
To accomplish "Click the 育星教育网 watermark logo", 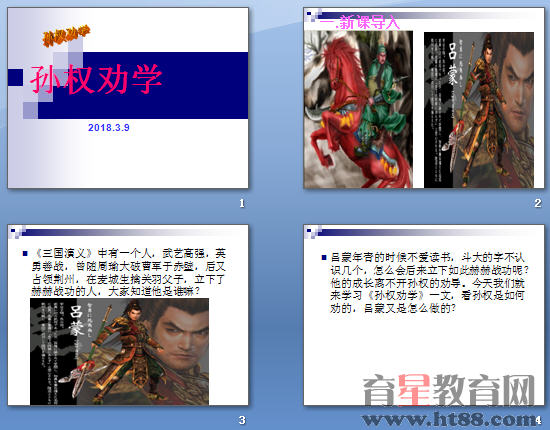I will click(x=449, y=390).
